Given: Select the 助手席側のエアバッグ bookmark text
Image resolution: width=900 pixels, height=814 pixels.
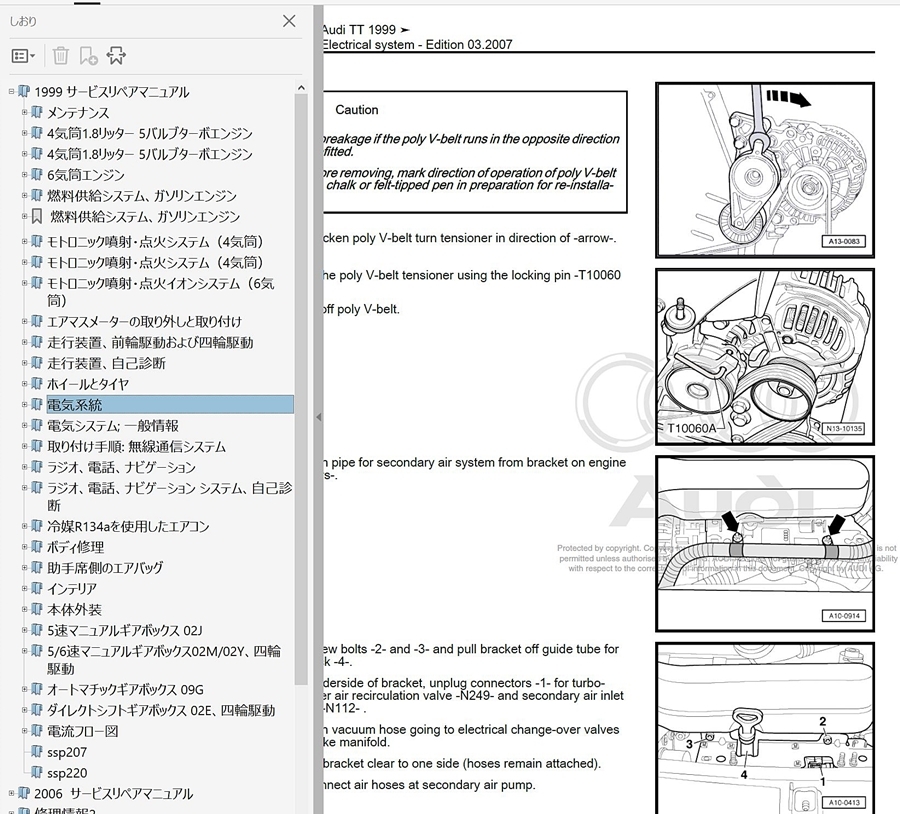Looking at the screenshot, I should coord(105,567).
